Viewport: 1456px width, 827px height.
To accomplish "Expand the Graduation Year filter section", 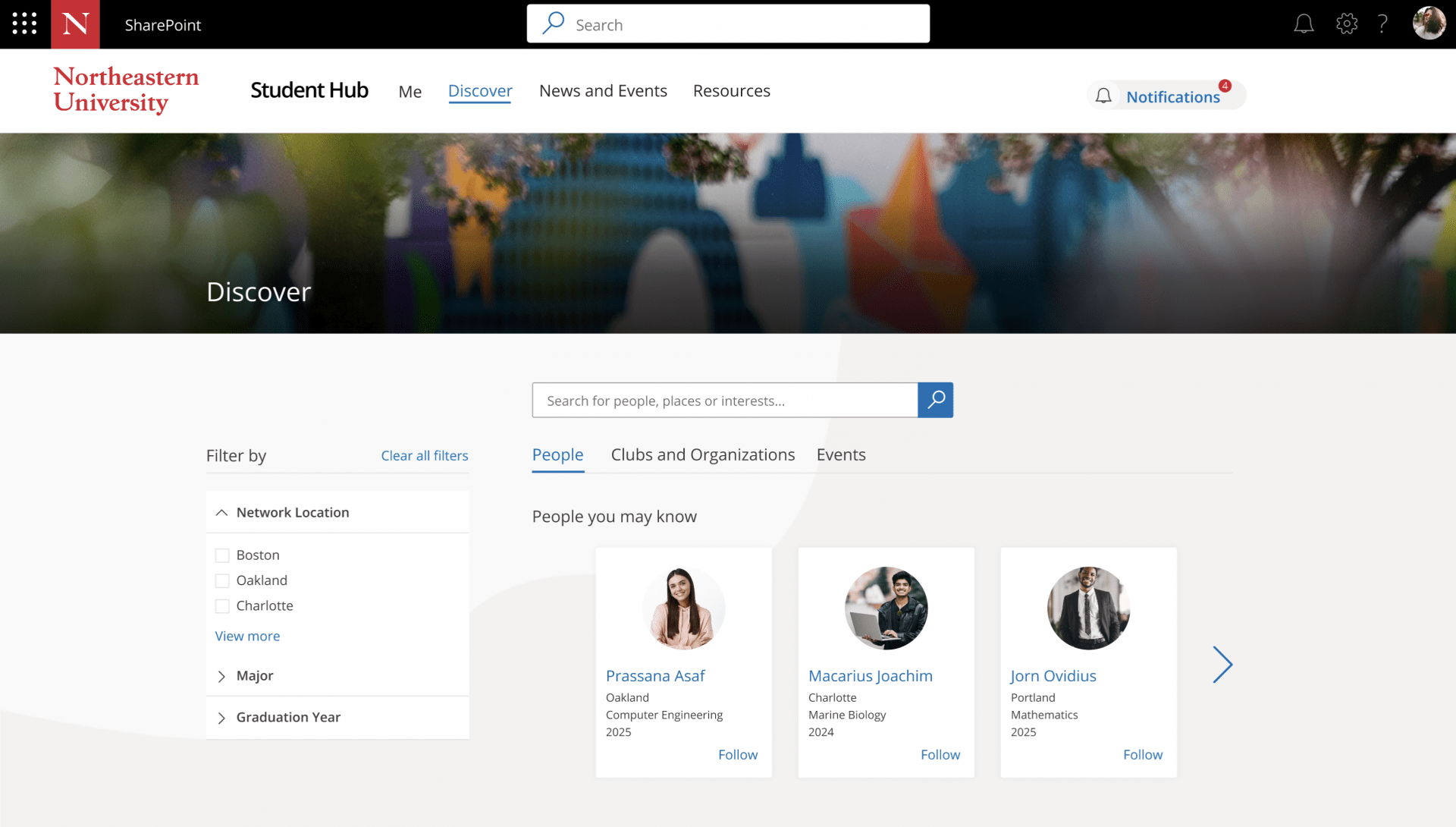I will click(x=337, y=717).
